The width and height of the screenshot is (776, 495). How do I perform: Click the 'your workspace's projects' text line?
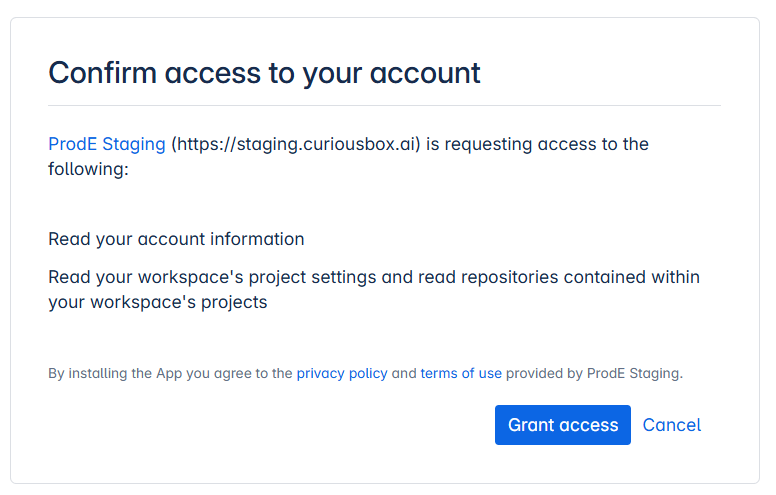157,302
